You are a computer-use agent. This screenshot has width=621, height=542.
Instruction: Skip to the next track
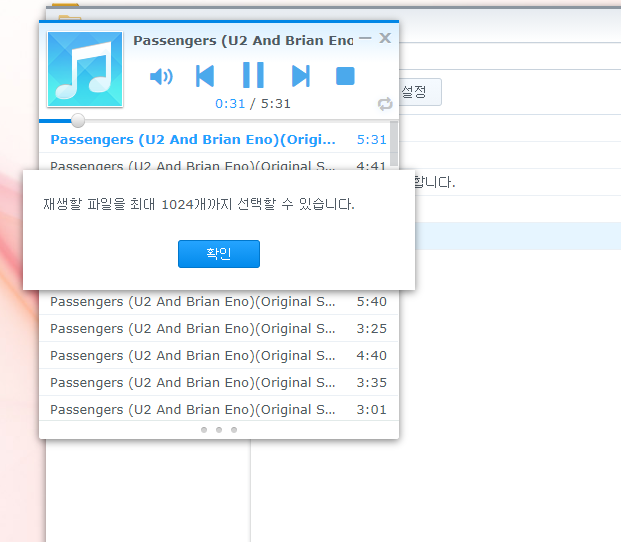pos(301,76)
